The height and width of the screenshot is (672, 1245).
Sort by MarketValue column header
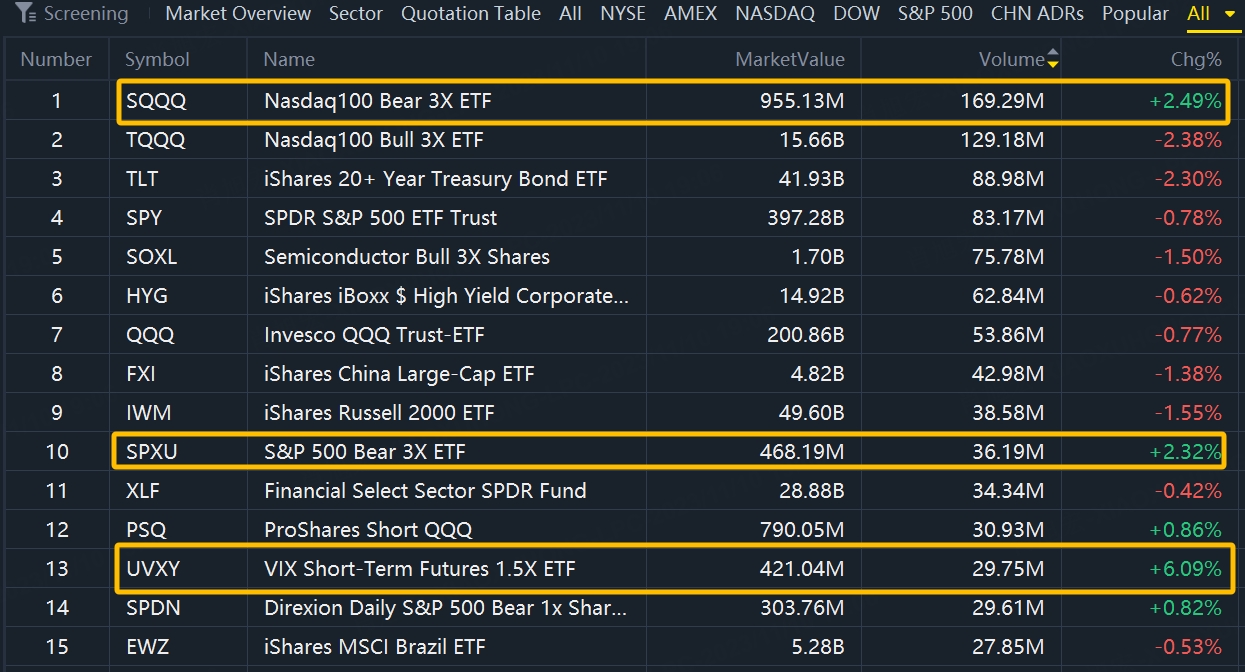pyautogui.click(x=789, y=60)
